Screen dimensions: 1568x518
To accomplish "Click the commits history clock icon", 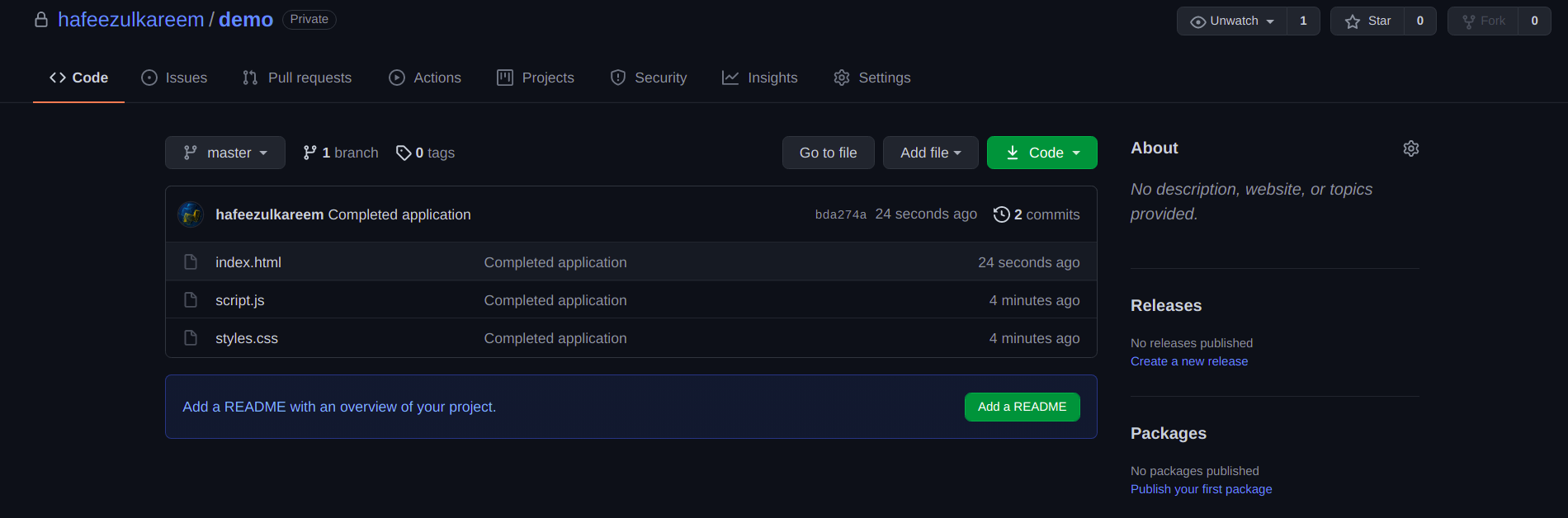I will 1001,214.
